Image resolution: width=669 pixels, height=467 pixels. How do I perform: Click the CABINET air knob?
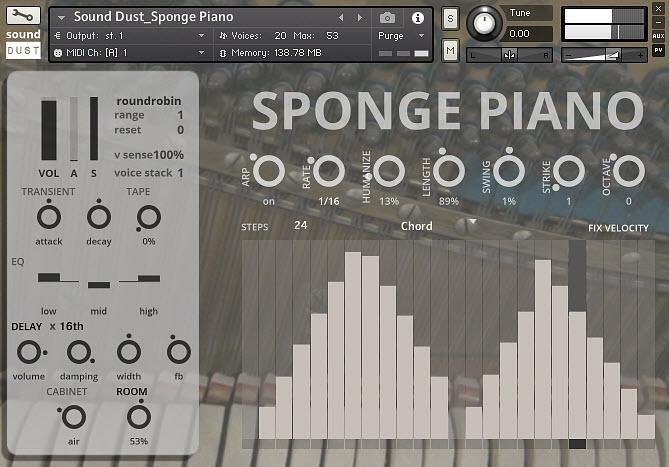coord(73,417)
